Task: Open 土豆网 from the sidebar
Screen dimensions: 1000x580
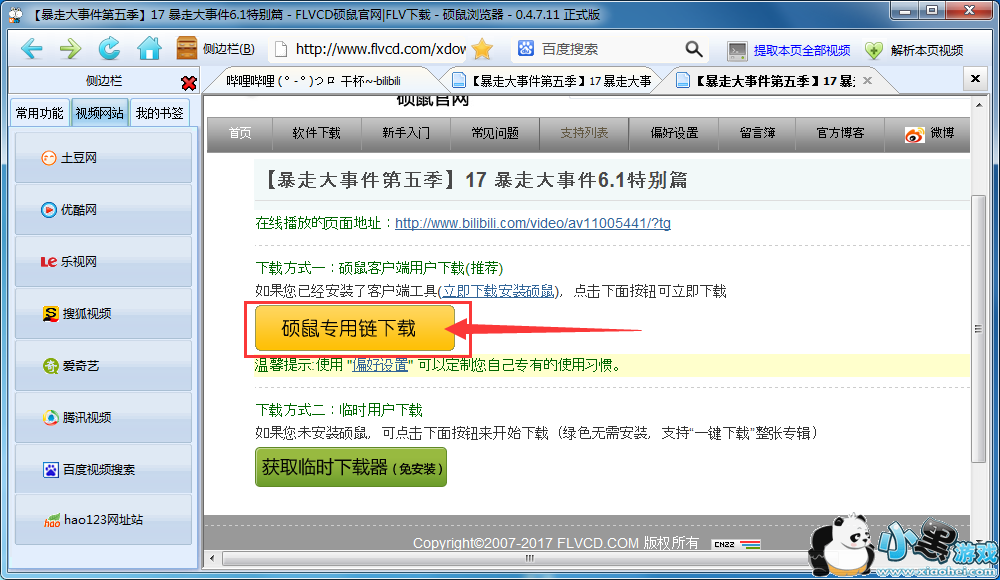Action: coord(103,158)
